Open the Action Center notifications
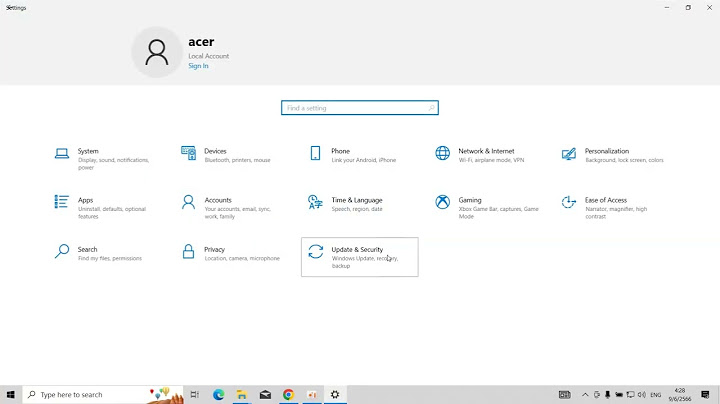Viewport: 720px width, 404px height. (x=705, y=394)
